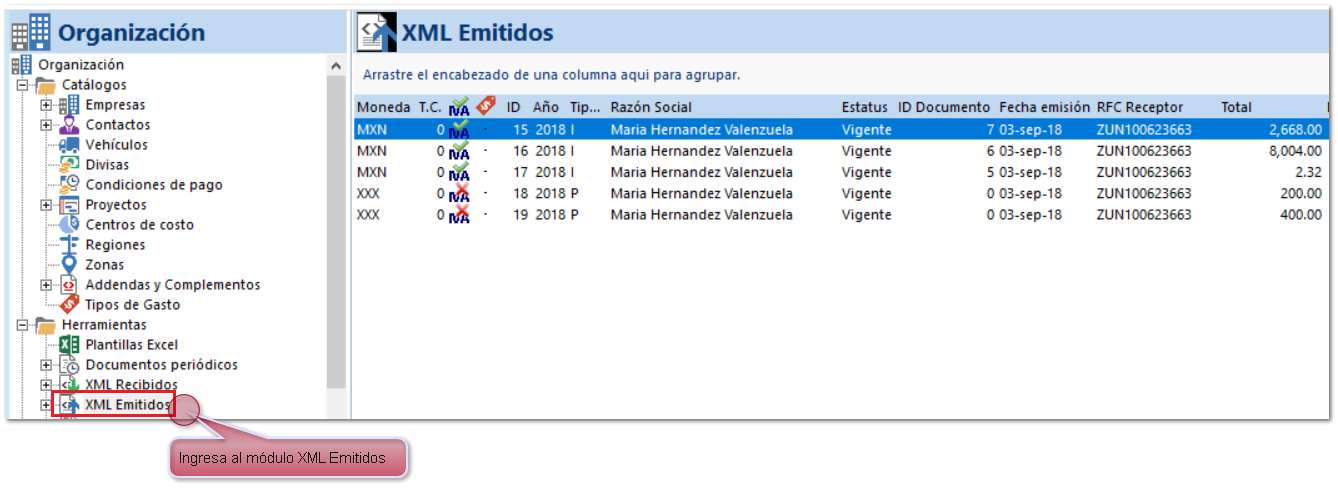Sort by the Fecha emisión column header
1338x489 pixels.
point(1044,107)
